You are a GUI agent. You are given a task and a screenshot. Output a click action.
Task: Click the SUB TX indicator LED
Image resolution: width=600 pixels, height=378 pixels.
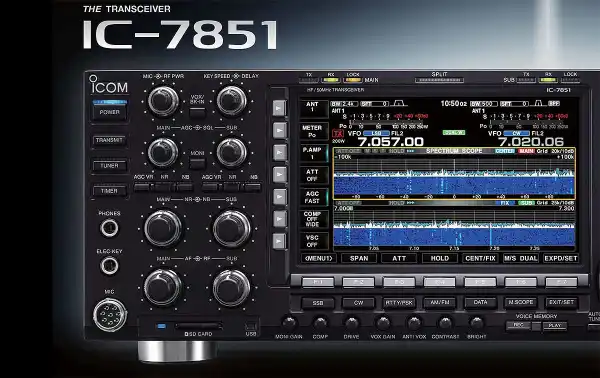(x=526, y=80)
